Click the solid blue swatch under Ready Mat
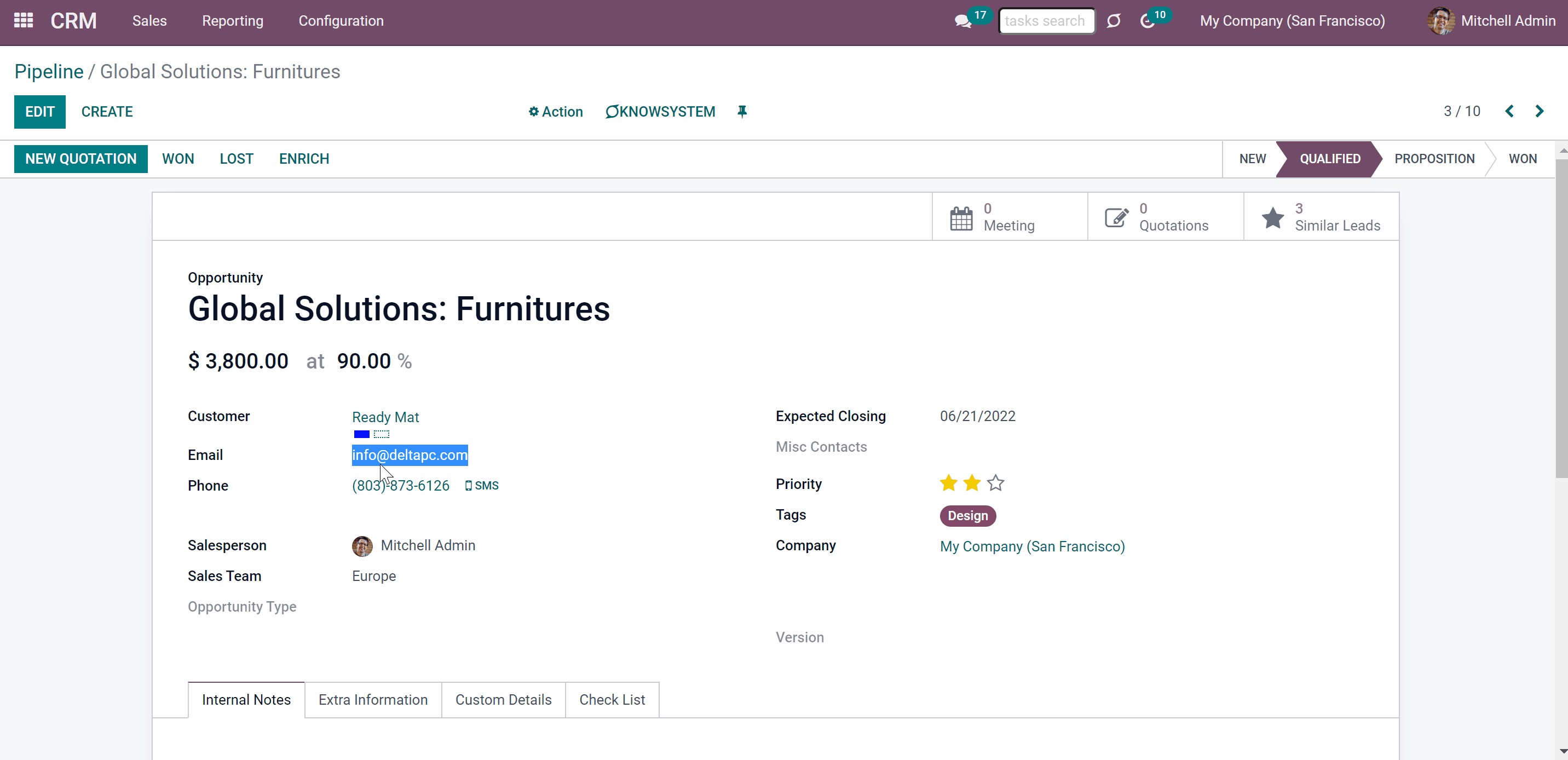The height and width of the screenshot is (760, 1568). click(x=361, y=434)
